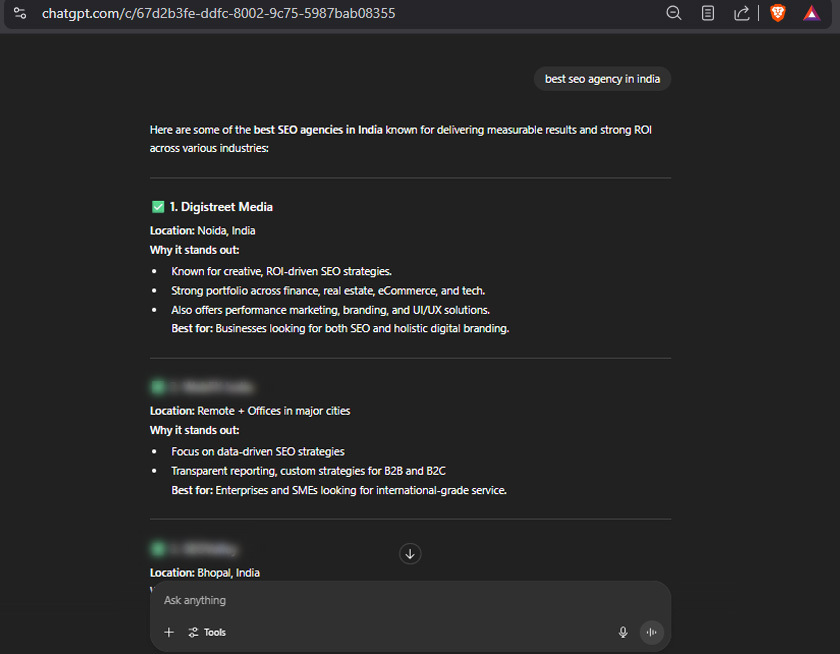Open the Tools menu in composer
Screen dimensions: 840x654
click(x=207, y=632)
